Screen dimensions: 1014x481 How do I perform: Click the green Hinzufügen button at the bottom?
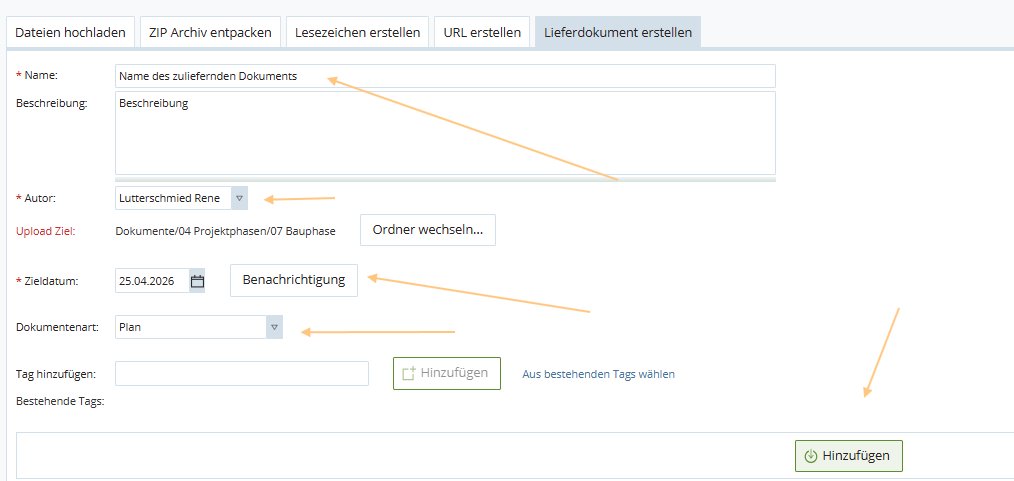click(x=848, y=456)
